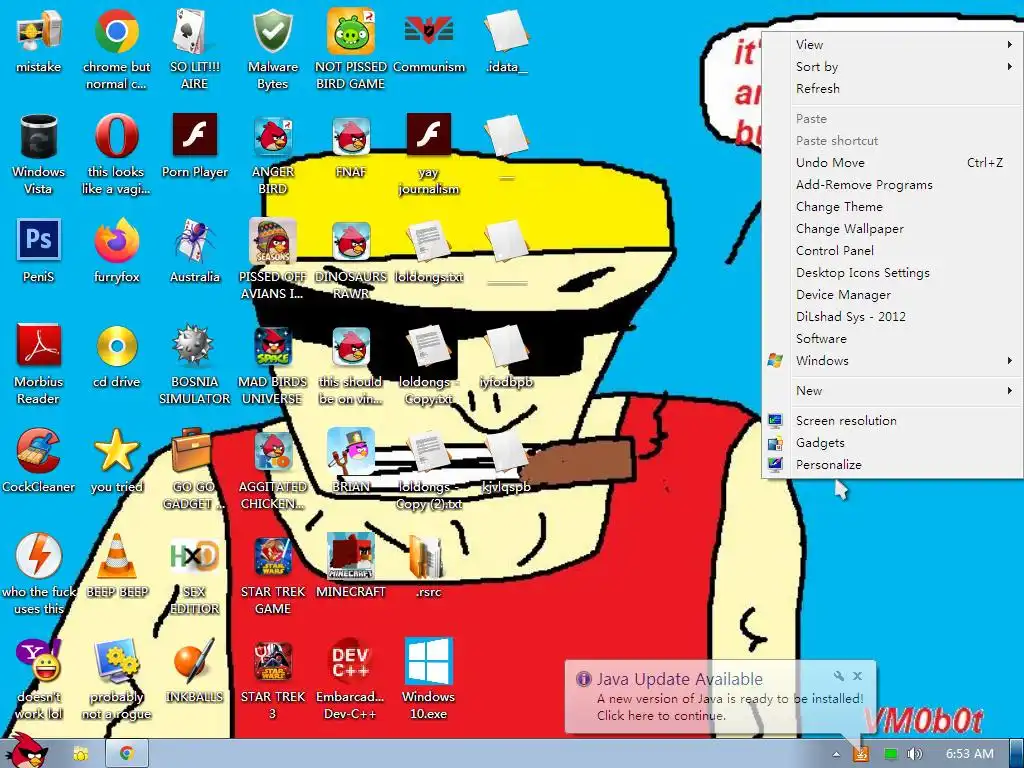This screenshot has width=1024, height=768.
Task: Select the 'SO LIT!!! AIRE' solitaire icon
Action: (194, 31)
